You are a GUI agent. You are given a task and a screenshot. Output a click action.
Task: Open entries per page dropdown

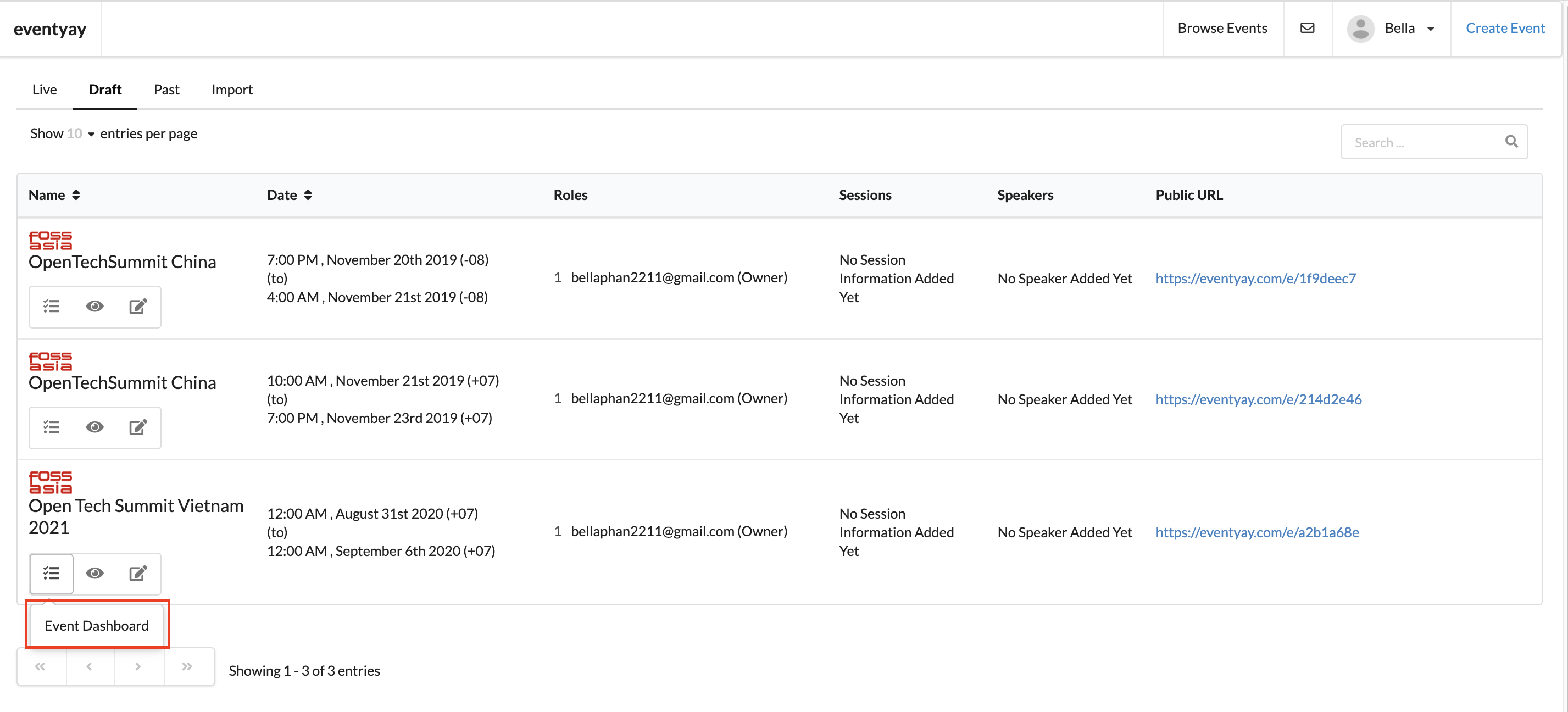coord(80,134)
